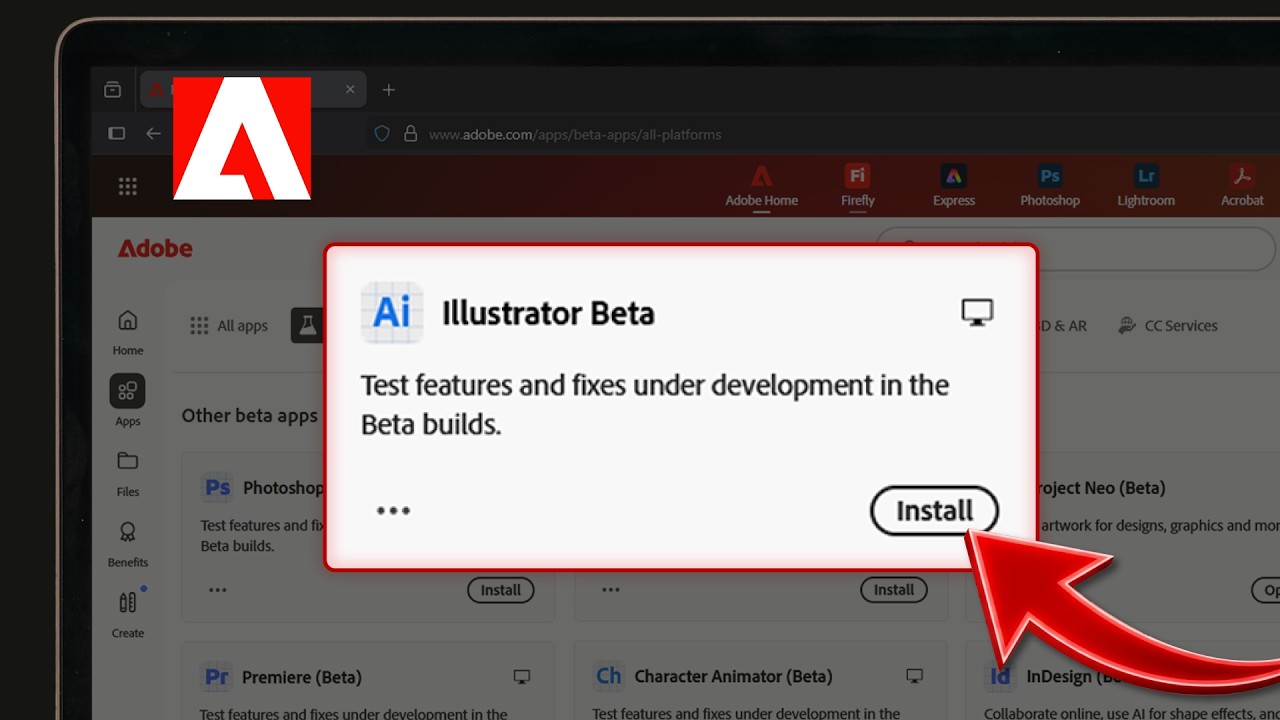Open Adobe Home in the top bar
This screenshot has width=1280, height=720.
click(761, 186)
